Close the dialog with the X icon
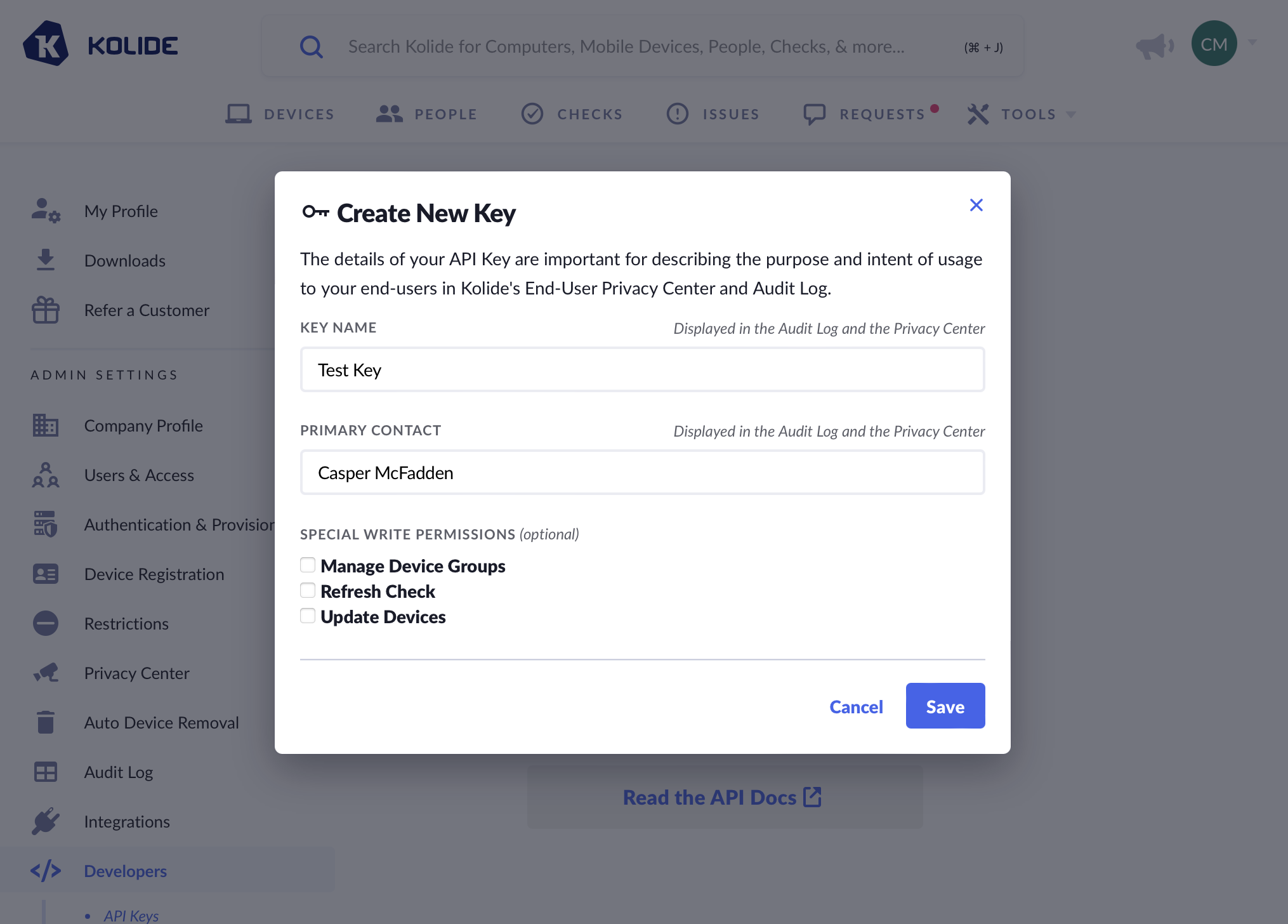 click(976, 205)
